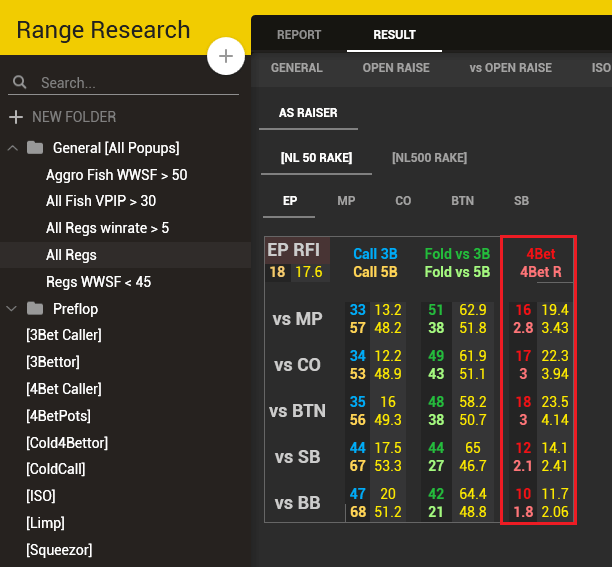Click the Call 3B column header
This screenshot has height=567, width=612.
click(375, 254)
